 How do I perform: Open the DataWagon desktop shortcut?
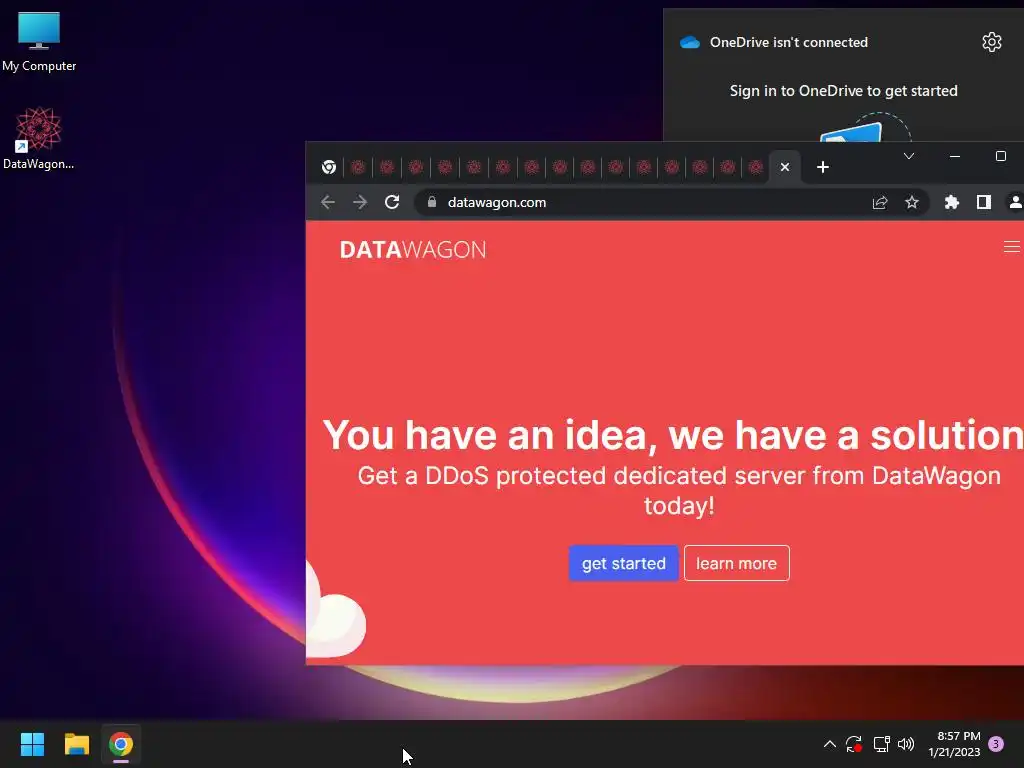[39, 138]
